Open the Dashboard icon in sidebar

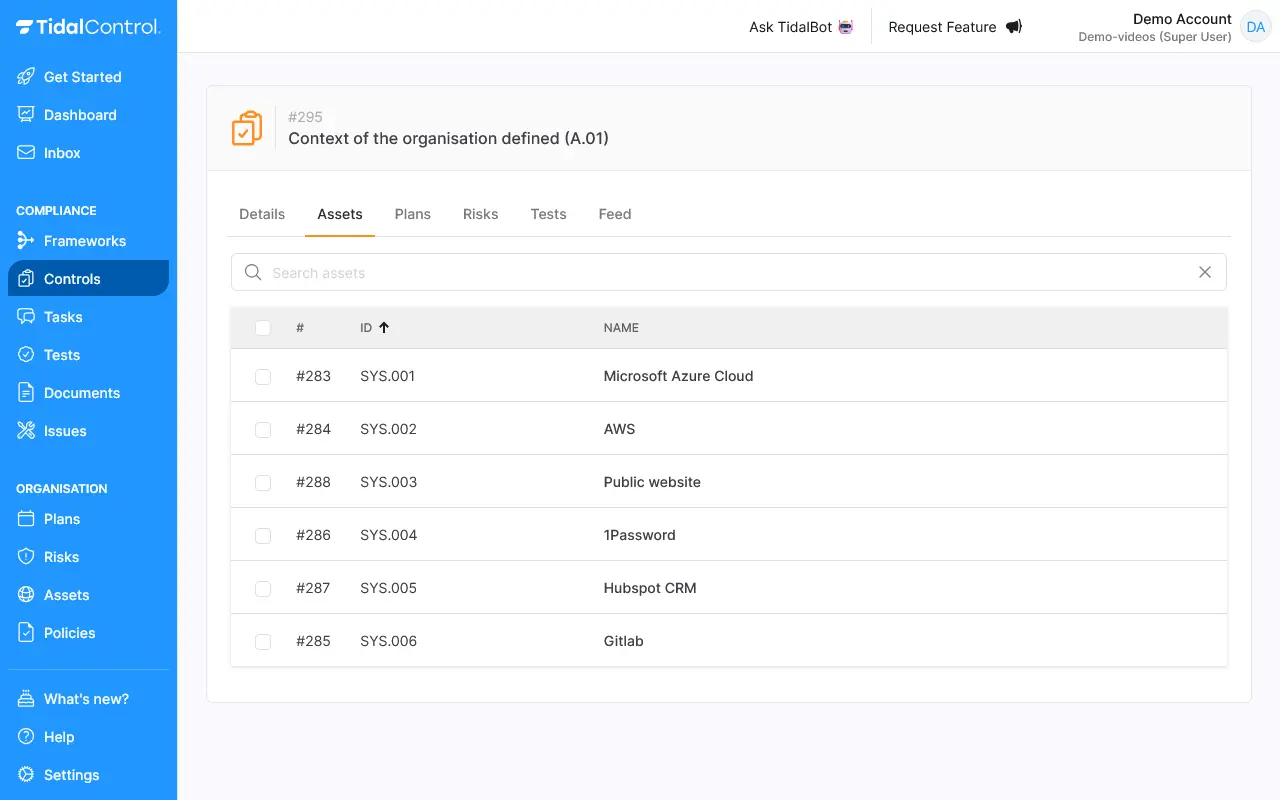(x=26, y=115)
